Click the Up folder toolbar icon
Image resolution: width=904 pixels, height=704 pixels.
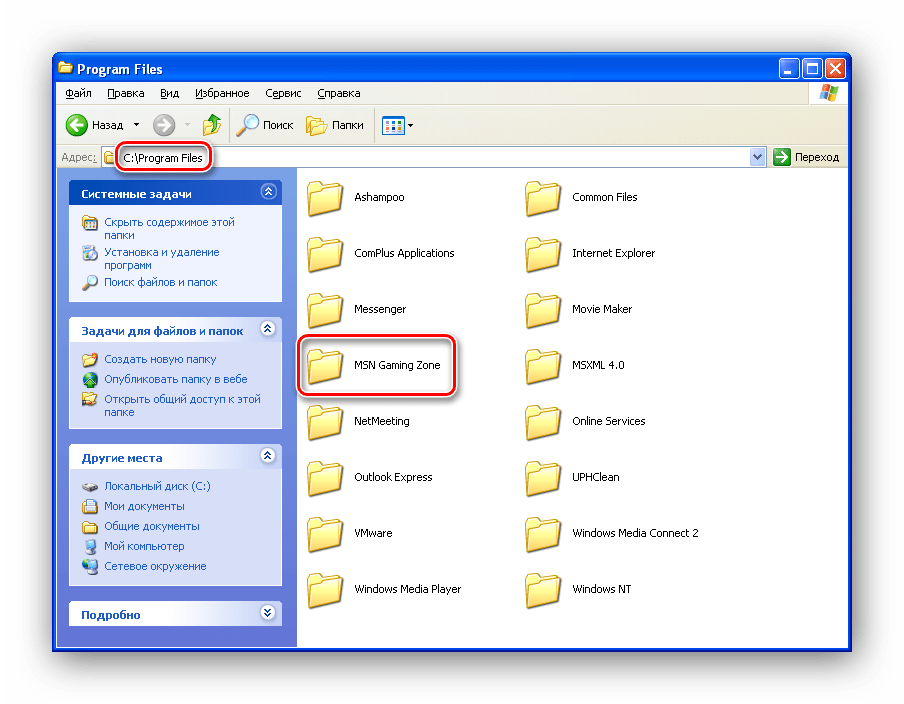coord(212,125)
